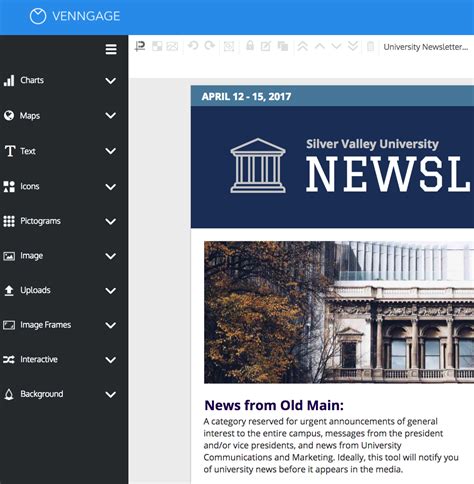Viewport: 474px width, 484px height.
Task: Expand the Maps chevron
Action: [x=111, y=115]
